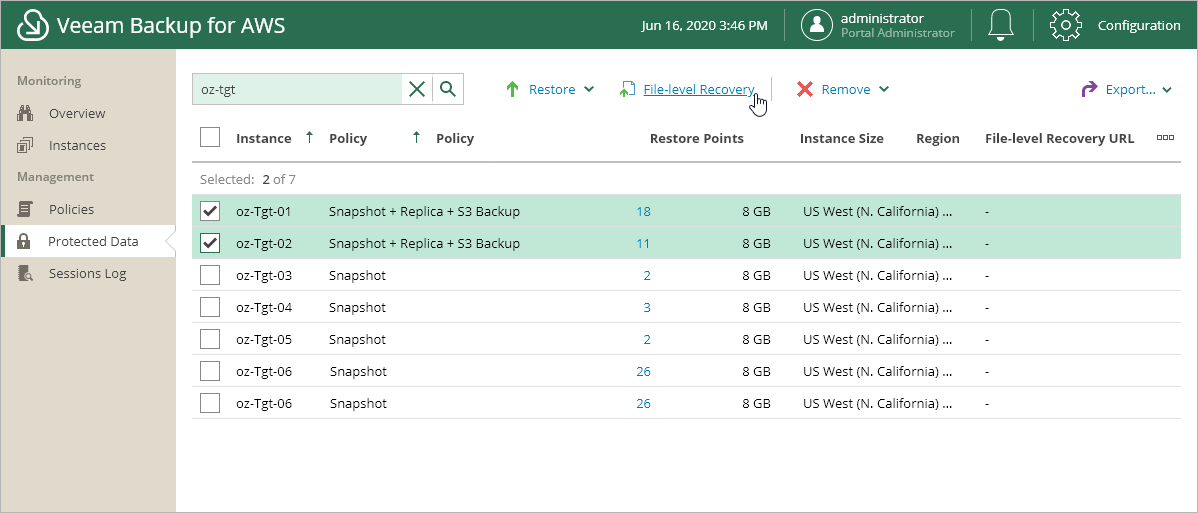Screen dimensions: 1198x513
Task: Click the Veeam Backup logo icon
Action: click(33, 25)
